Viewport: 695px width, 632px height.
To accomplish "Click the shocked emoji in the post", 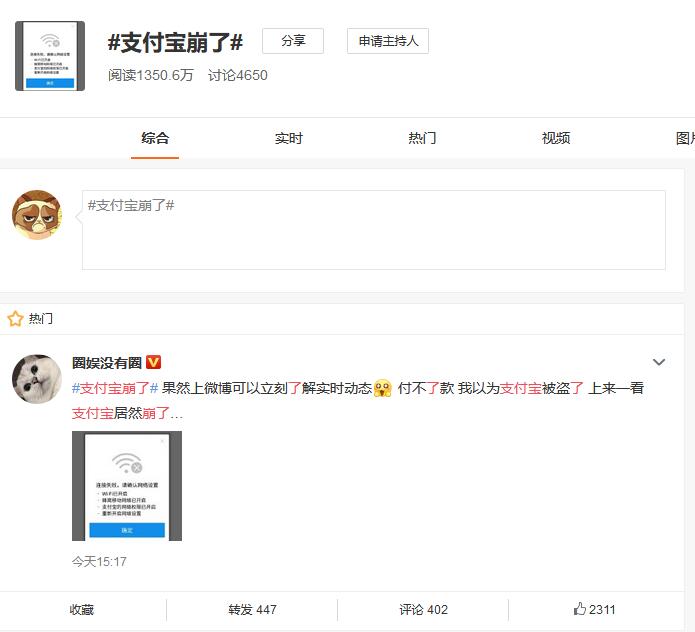I will click(x=383, y=388).
